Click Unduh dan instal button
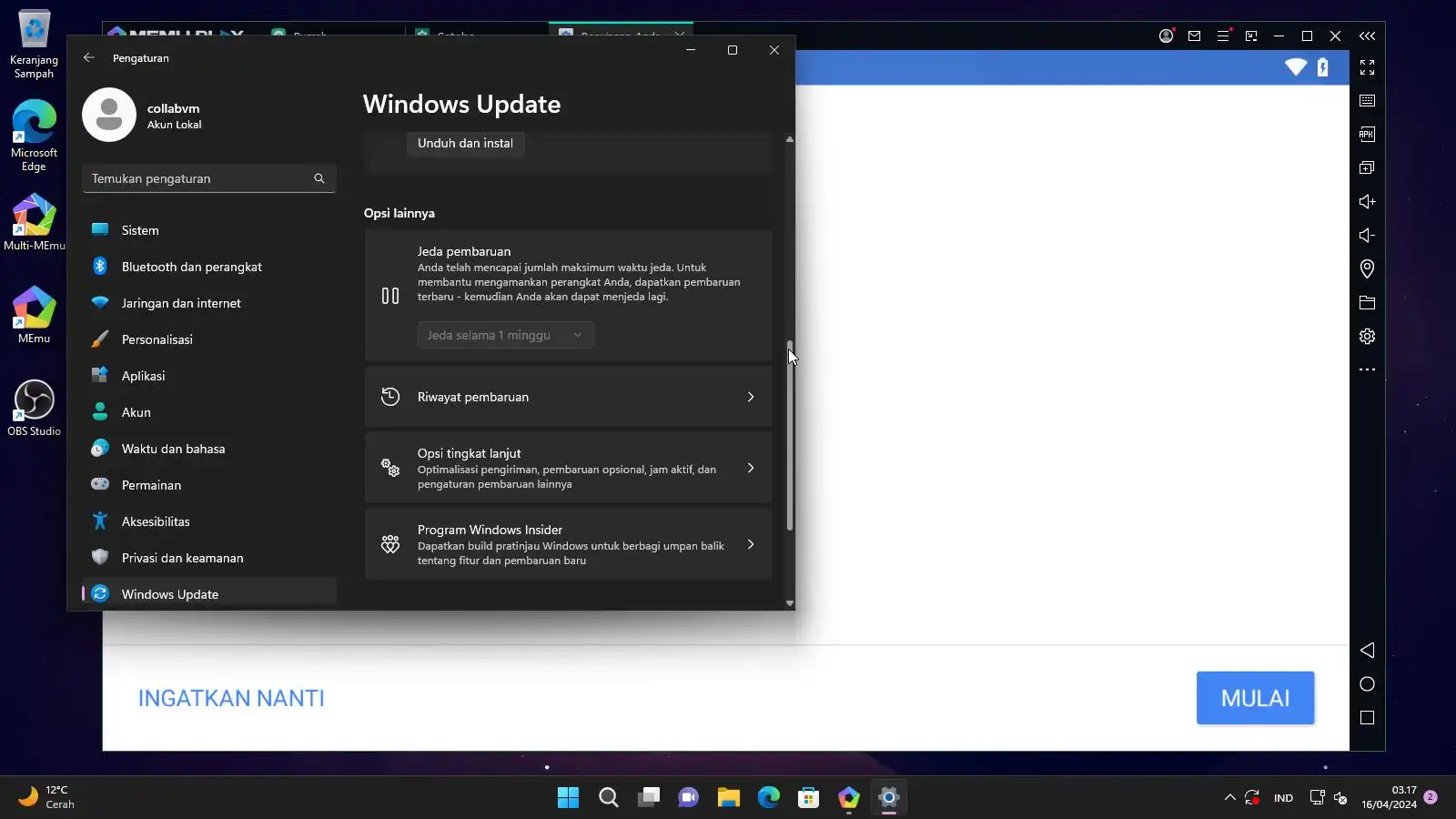This screenshot has height=819, width=1456. [x=465, y=143]
